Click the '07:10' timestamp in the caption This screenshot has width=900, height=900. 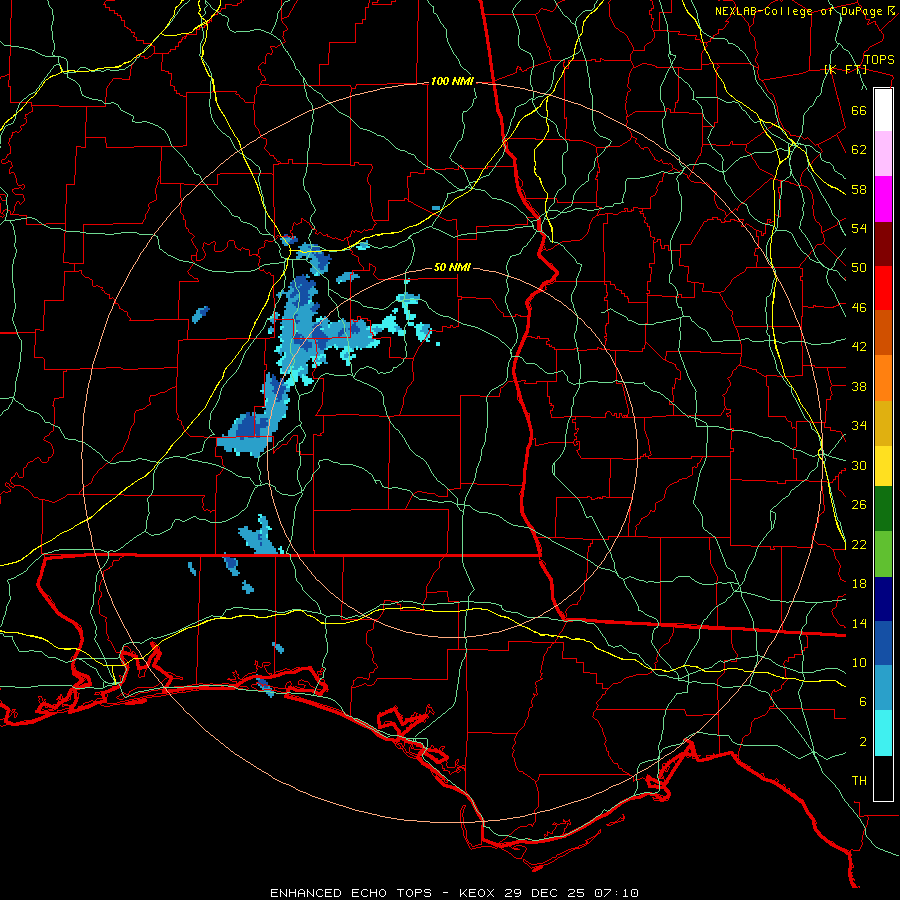(x=616, y=893)
